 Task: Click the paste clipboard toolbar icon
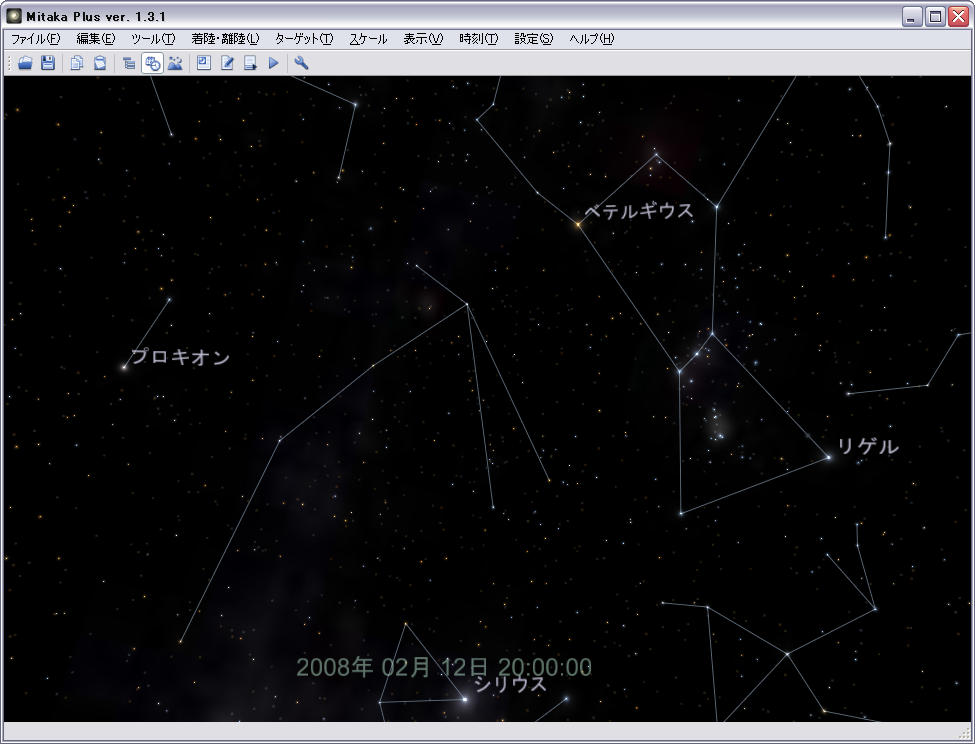pyautogui.click(x=99, y=63)
